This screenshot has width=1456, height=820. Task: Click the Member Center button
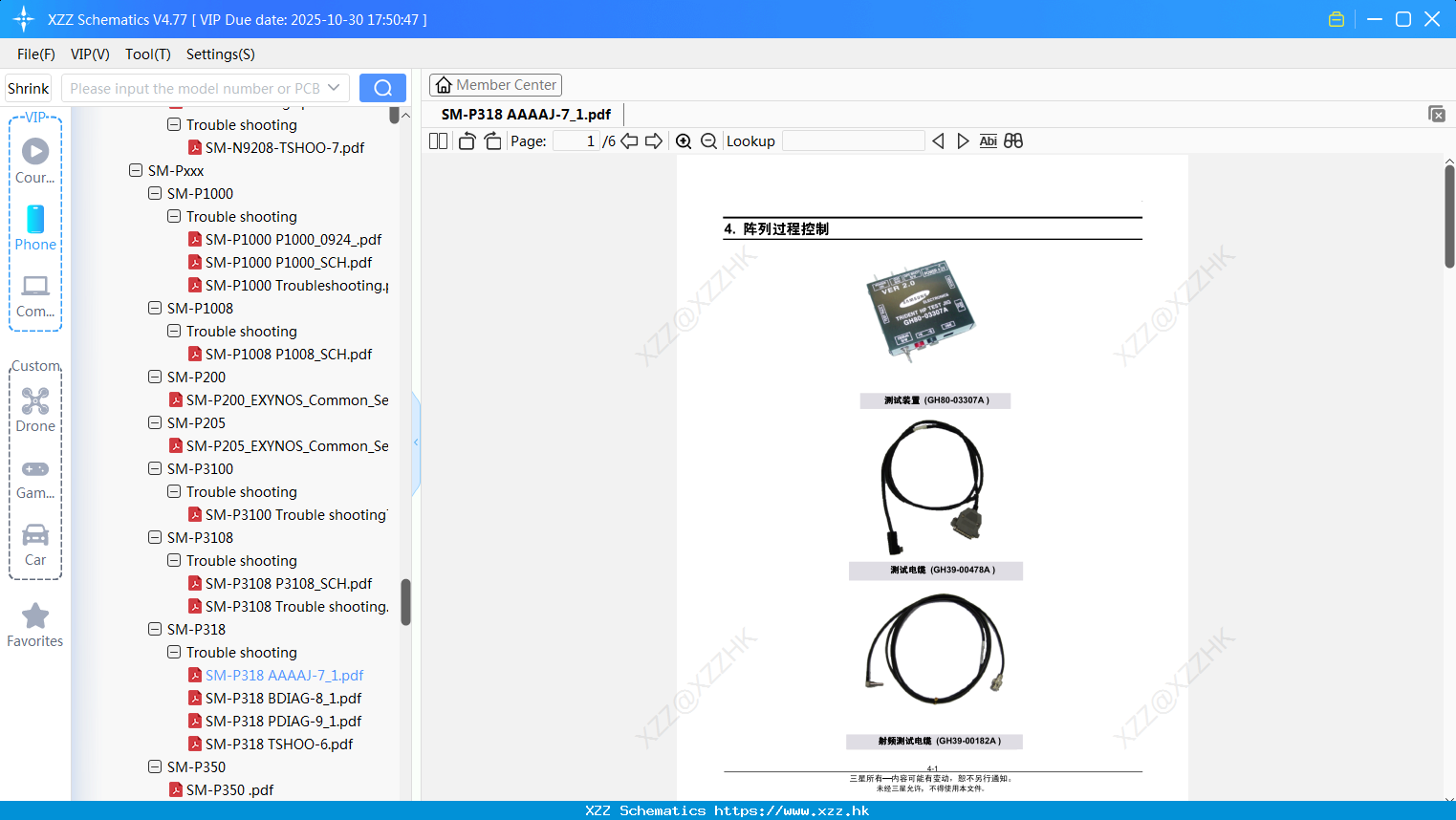point(495,85)
